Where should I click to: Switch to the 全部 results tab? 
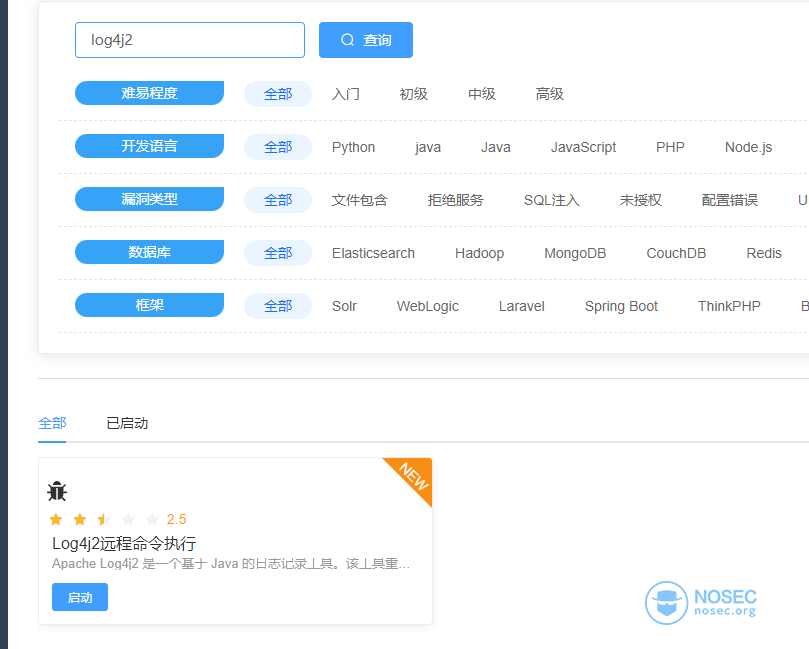tap(52, 424)
